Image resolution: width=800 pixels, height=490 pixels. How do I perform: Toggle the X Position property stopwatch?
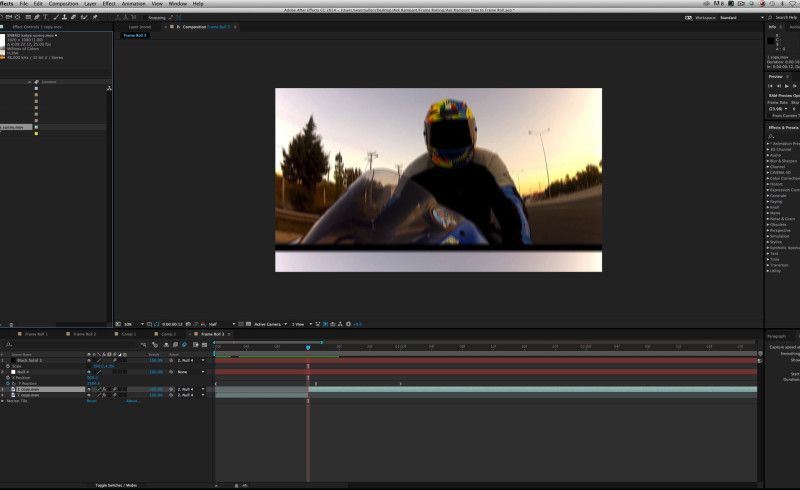8,378
